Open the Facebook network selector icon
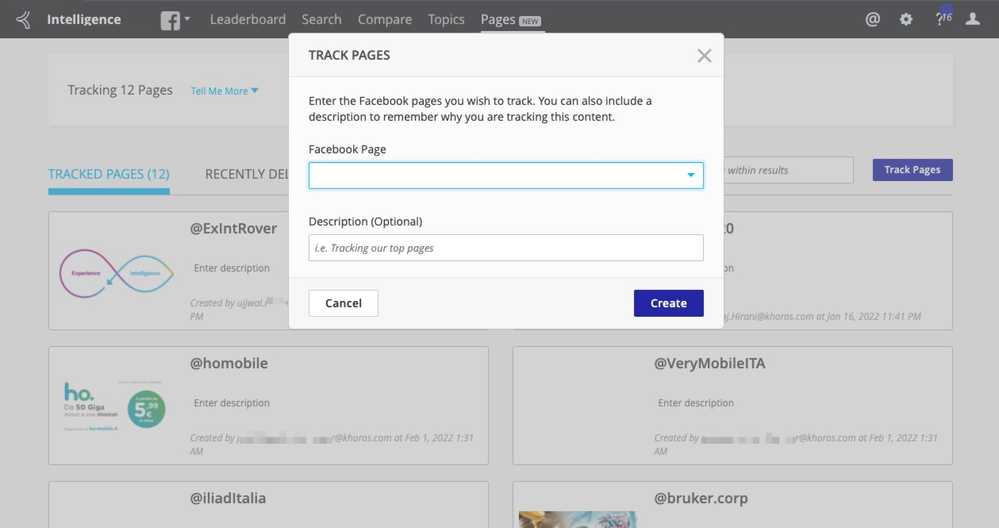The height and width of the screenshot is (528, 999). click(170, 20)
